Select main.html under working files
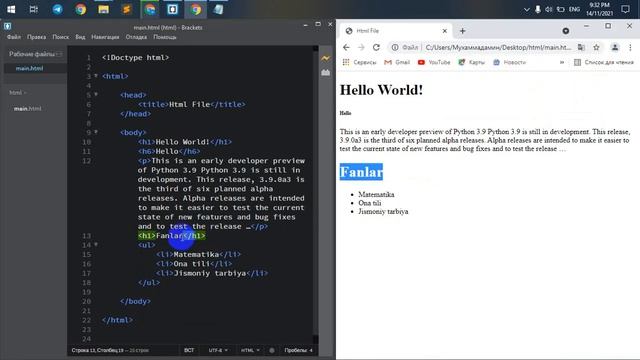Image resolution: width=640 pixels, height=360 pixels. (x=29, y=68)
